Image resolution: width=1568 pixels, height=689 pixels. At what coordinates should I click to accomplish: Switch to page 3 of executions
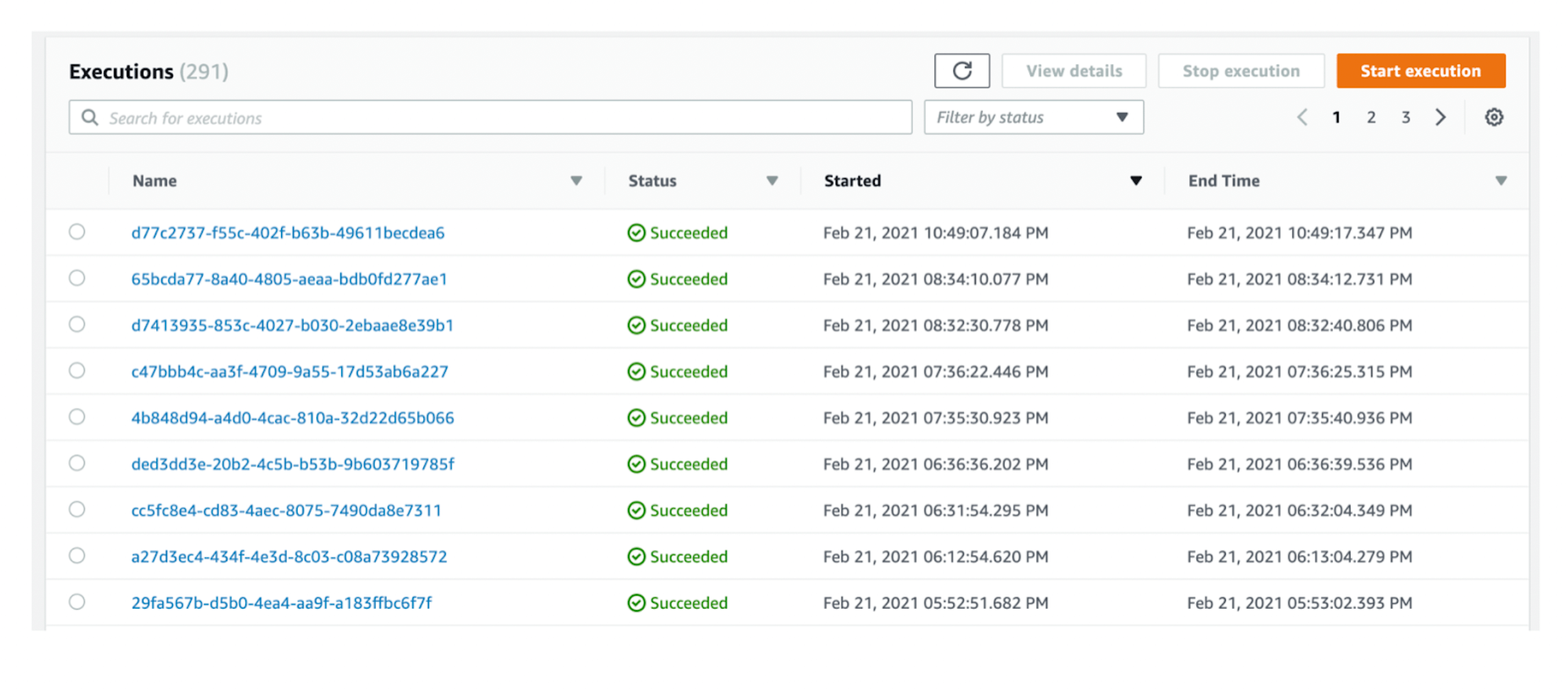[x=1405, y=117]
